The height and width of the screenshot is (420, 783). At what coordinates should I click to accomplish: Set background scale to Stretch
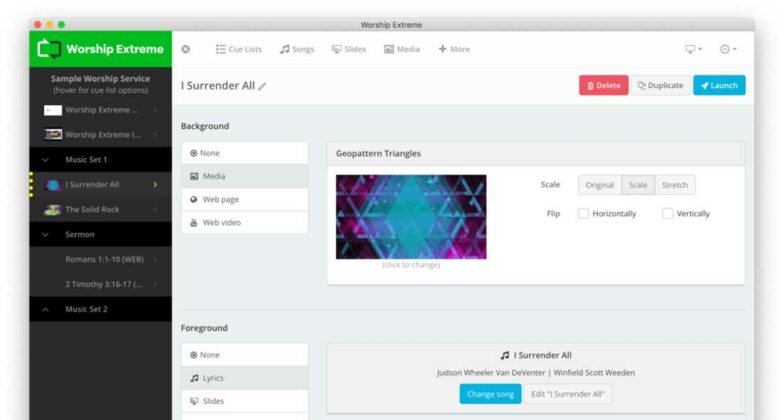pyautogui.click(x=675, y=185)
